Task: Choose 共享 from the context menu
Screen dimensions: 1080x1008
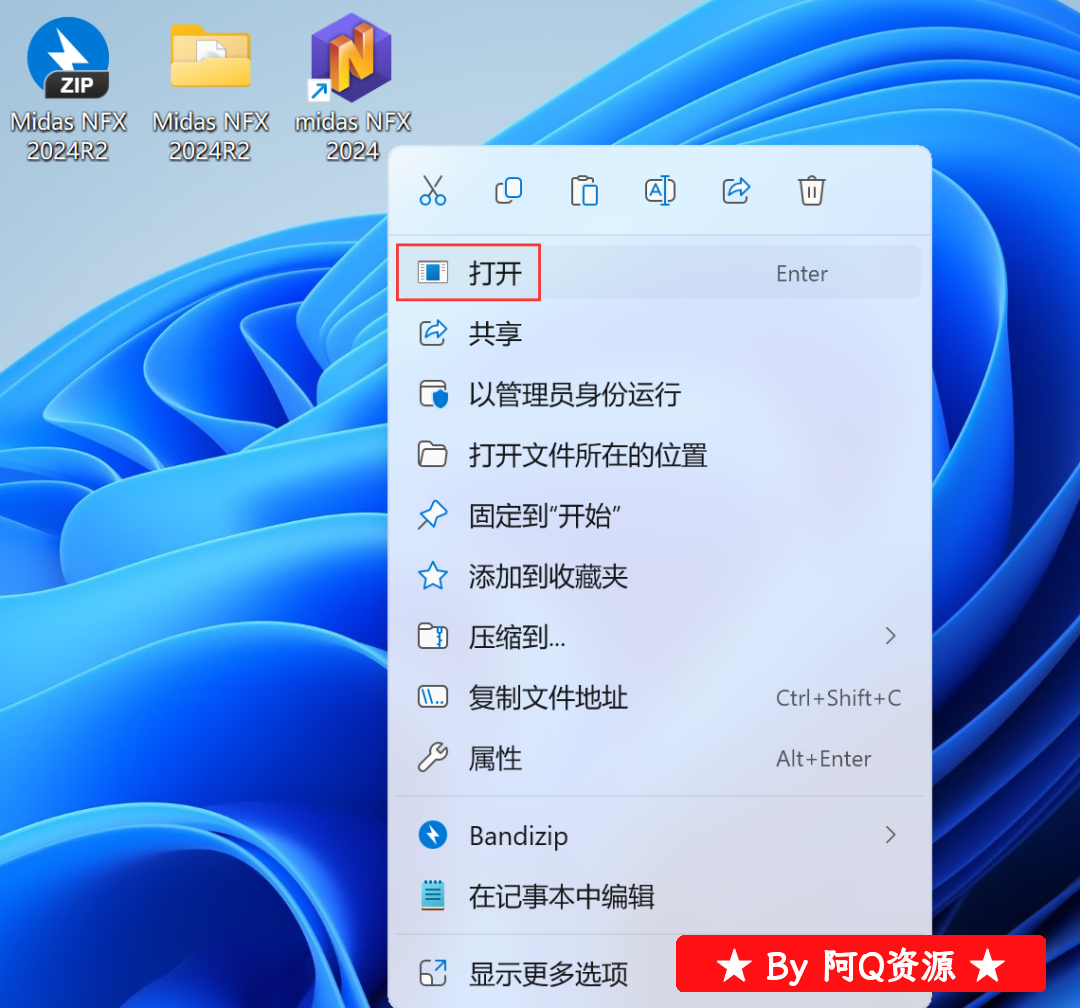Action: point(658,333)
